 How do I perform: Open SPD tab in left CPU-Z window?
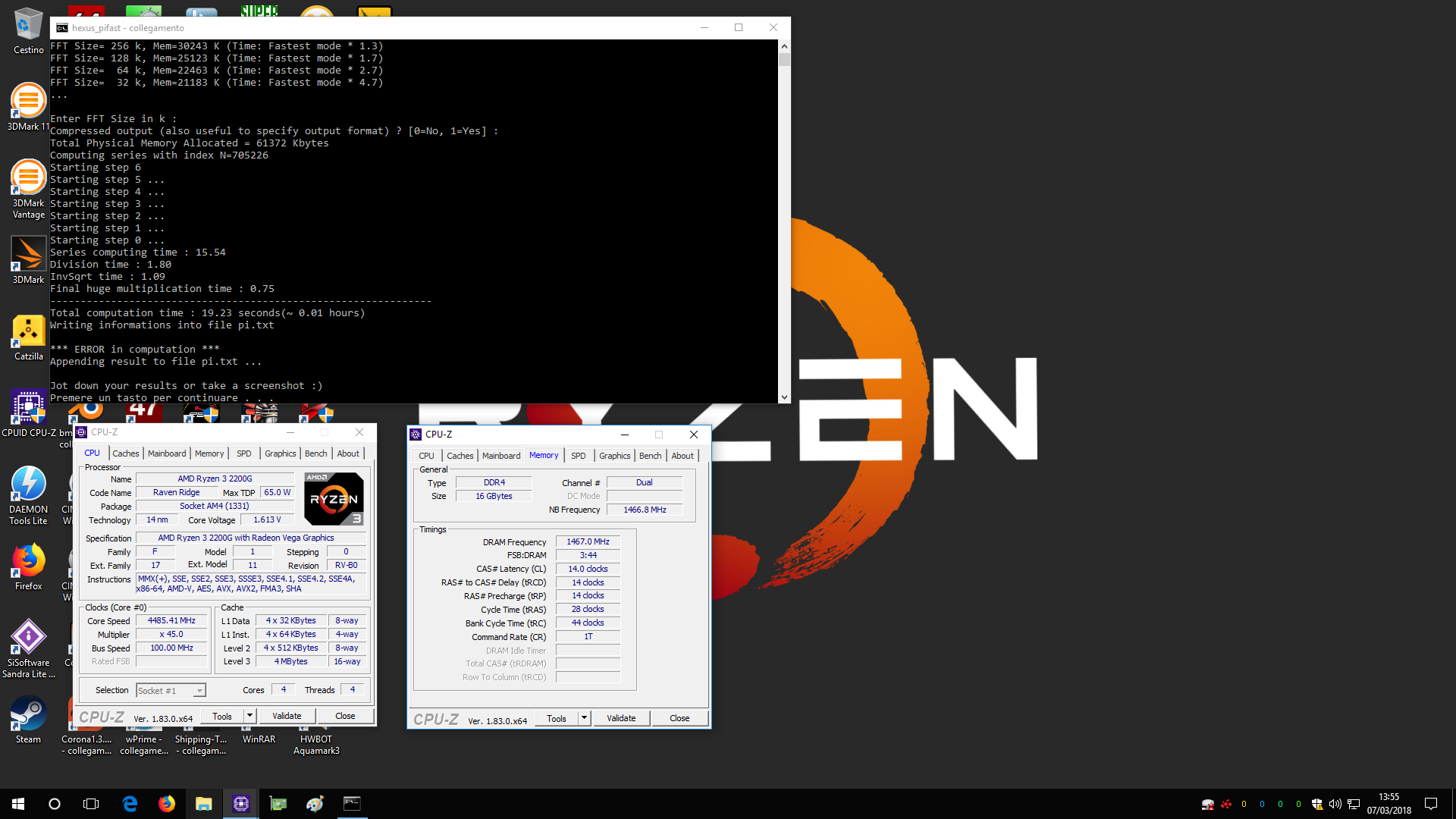tap(244, 453)
